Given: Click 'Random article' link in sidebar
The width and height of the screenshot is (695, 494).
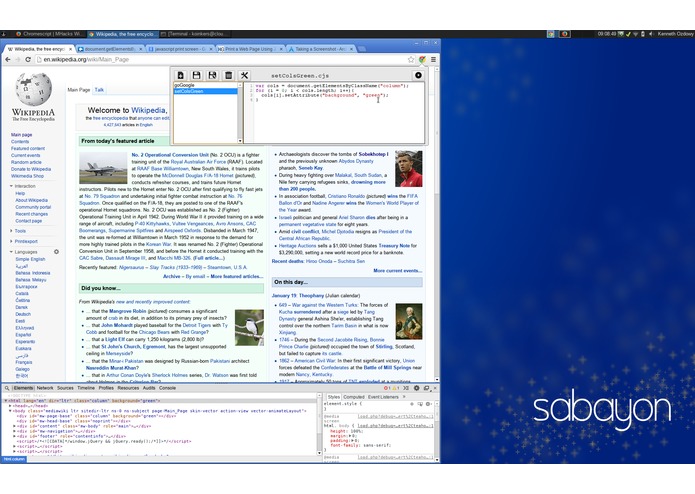Looking at the screenshot, I should pos(26,162).
